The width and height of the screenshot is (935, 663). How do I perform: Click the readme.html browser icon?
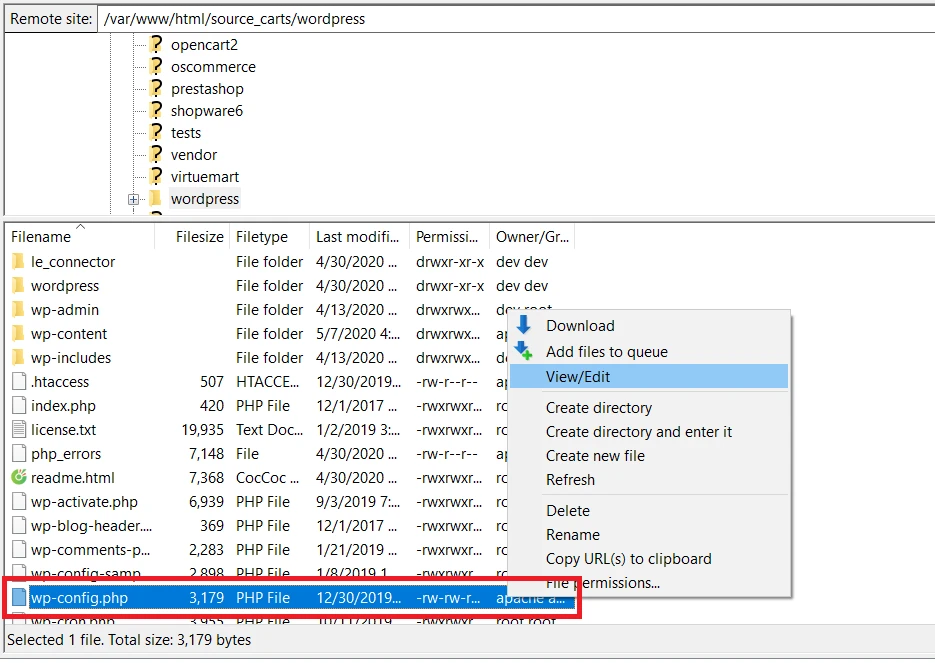coord(19,477)
